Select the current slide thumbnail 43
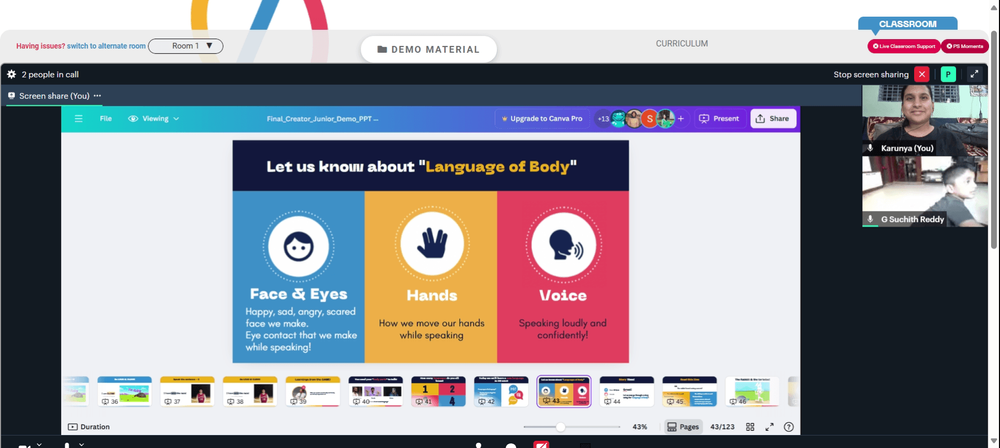The image size is (1000, 448). [564, 391]
